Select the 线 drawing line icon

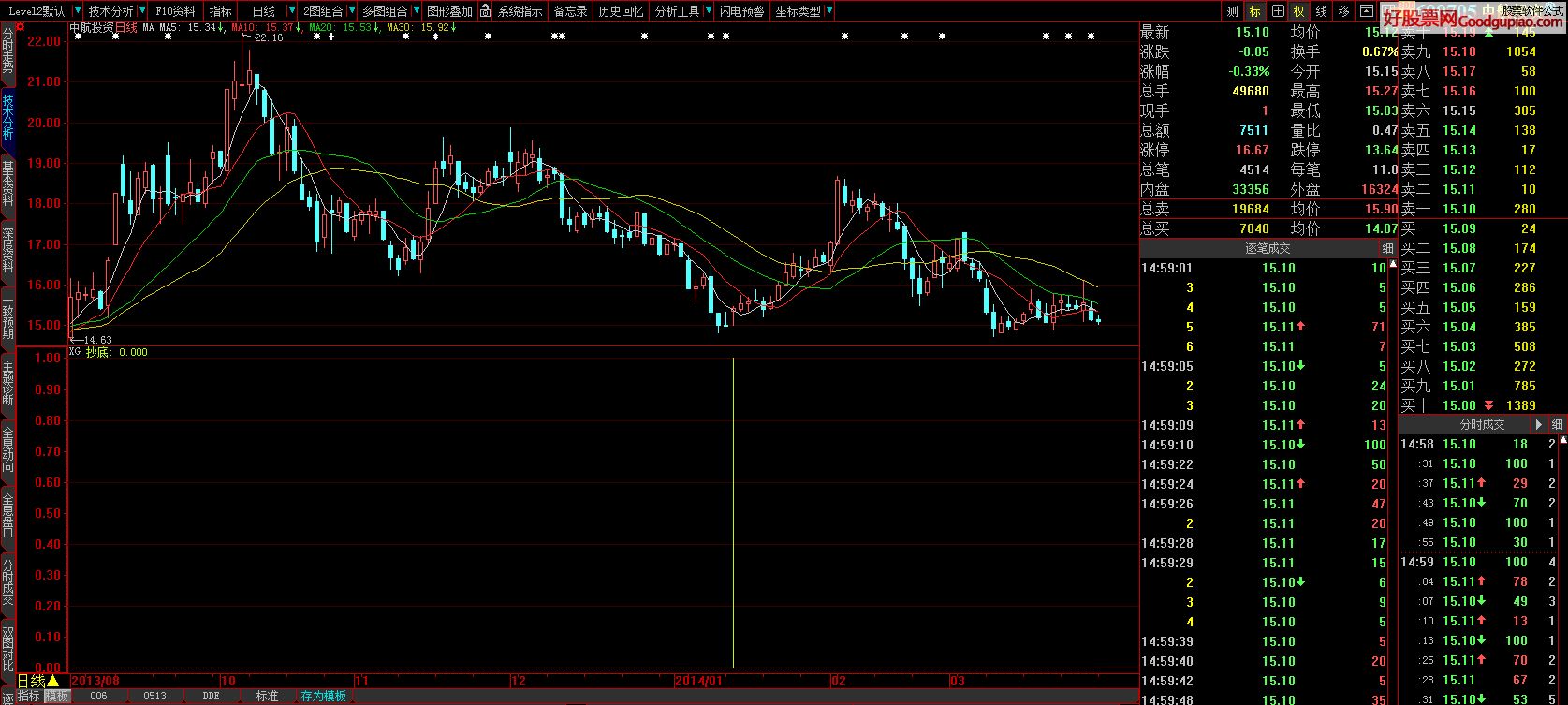(1322, 11)
